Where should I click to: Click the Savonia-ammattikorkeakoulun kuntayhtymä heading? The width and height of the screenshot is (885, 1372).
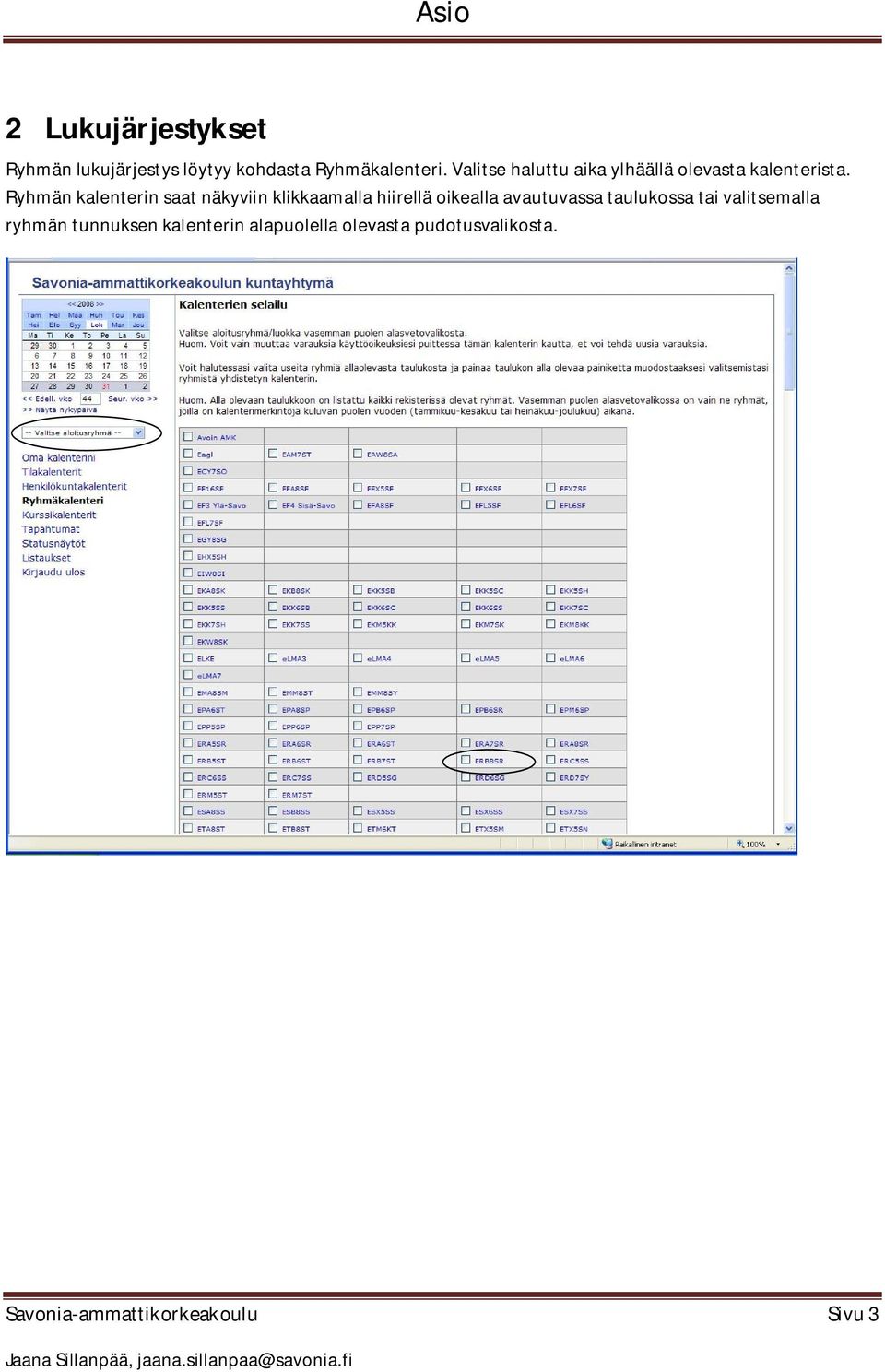(x=183, y=283)
